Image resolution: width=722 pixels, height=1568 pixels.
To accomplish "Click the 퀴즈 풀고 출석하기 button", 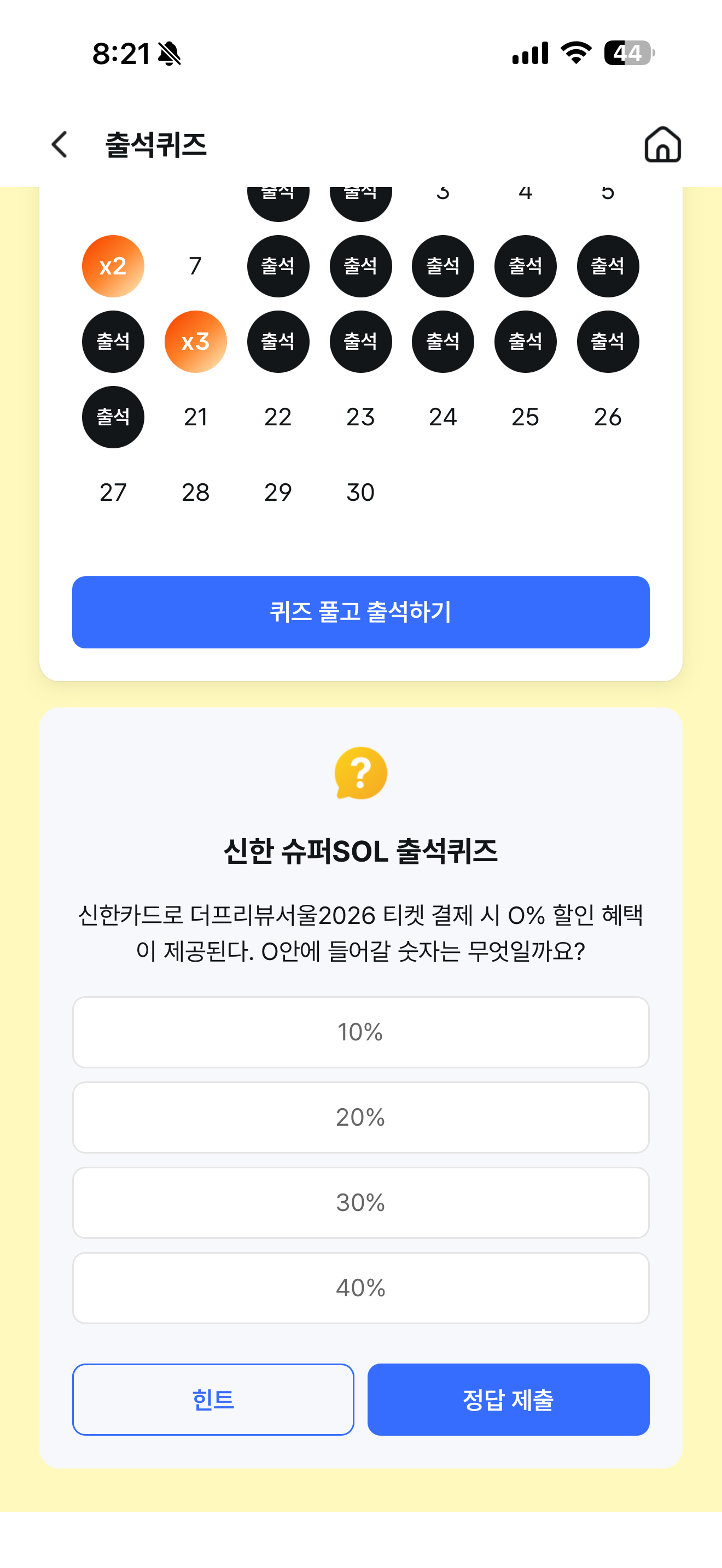I will pyautogui.click(x=361, y=612).
